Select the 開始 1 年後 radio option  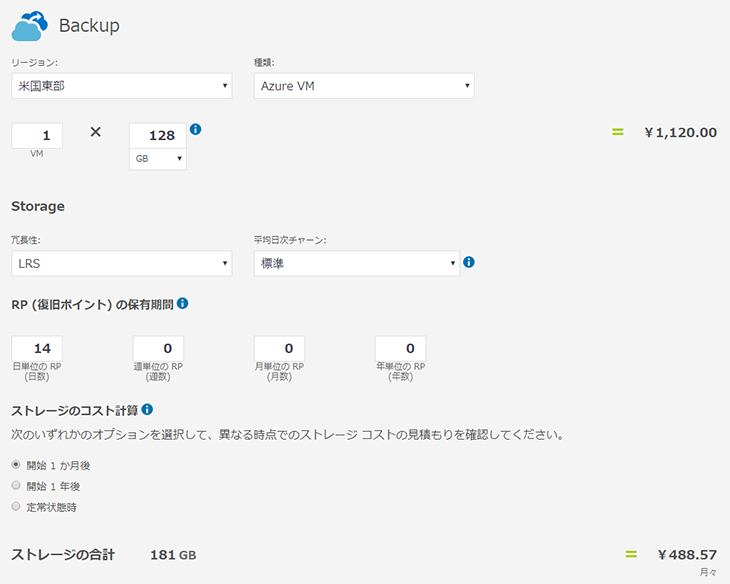pyautogui.click(x=16, y=486)
